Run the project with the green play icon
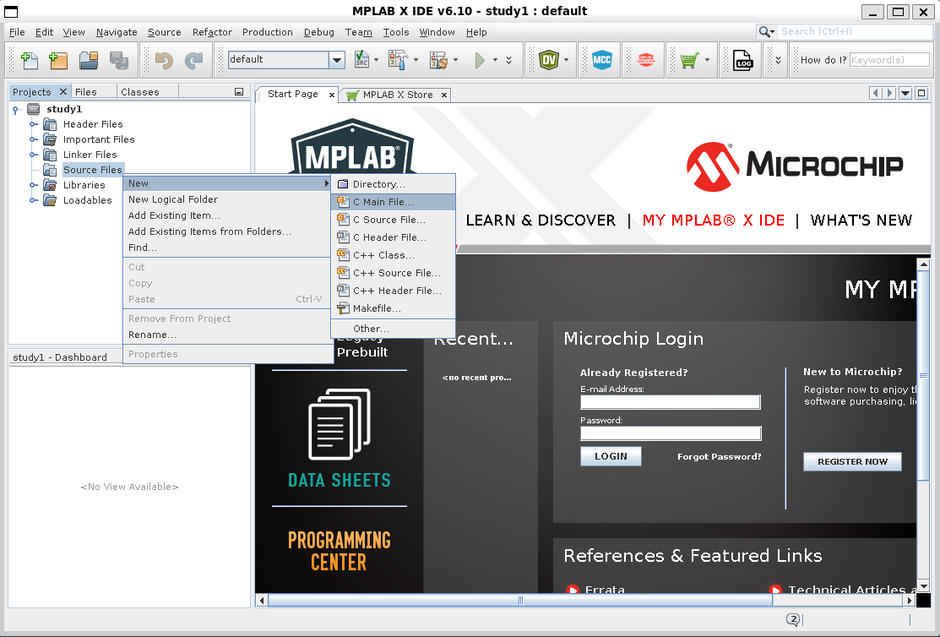The width and height of the screenshot is (940, 637). [480, 59]
